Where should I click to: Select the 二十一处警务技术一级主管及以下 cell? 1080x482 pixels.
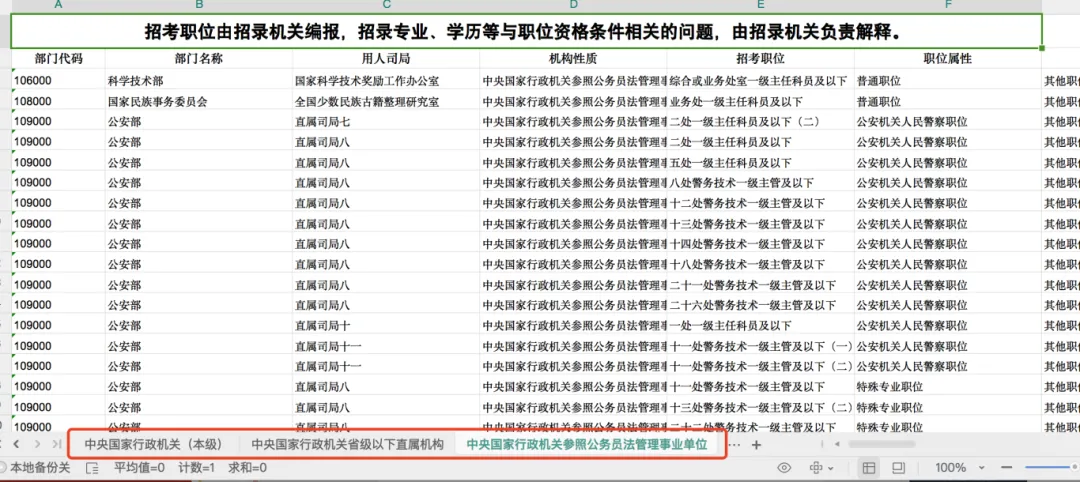(760, 285)
